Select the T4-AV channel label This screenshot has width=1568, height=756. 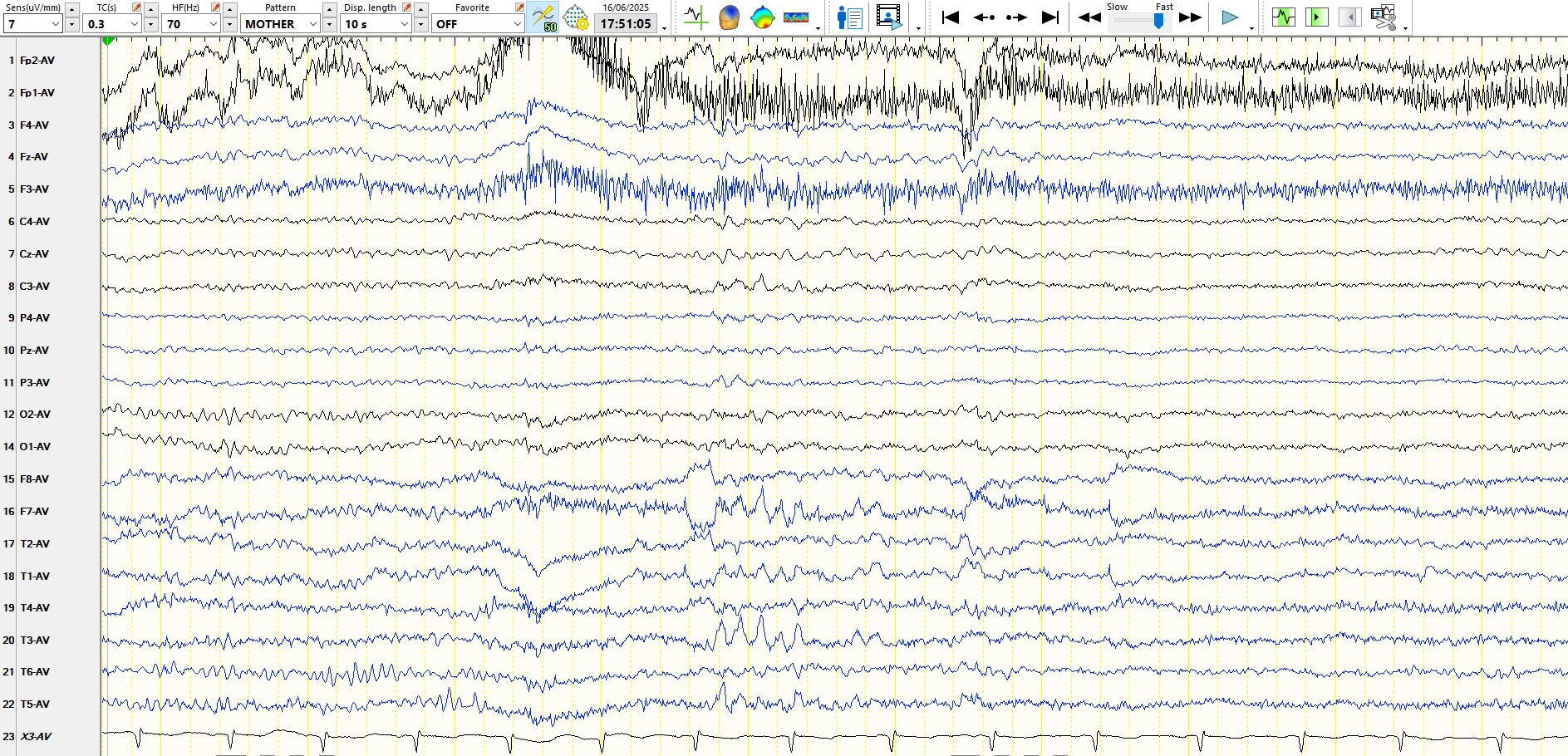click(34, 608)
